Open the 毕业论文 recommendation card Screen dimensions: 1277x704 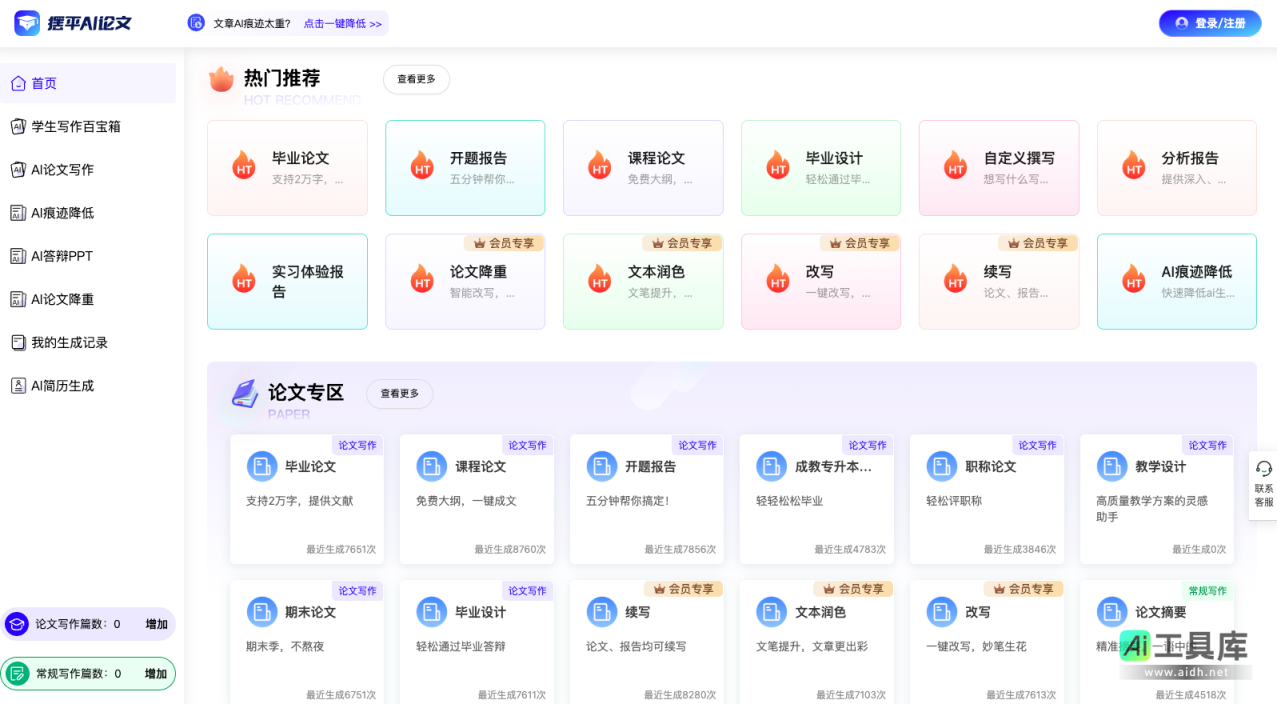point(287,167)
